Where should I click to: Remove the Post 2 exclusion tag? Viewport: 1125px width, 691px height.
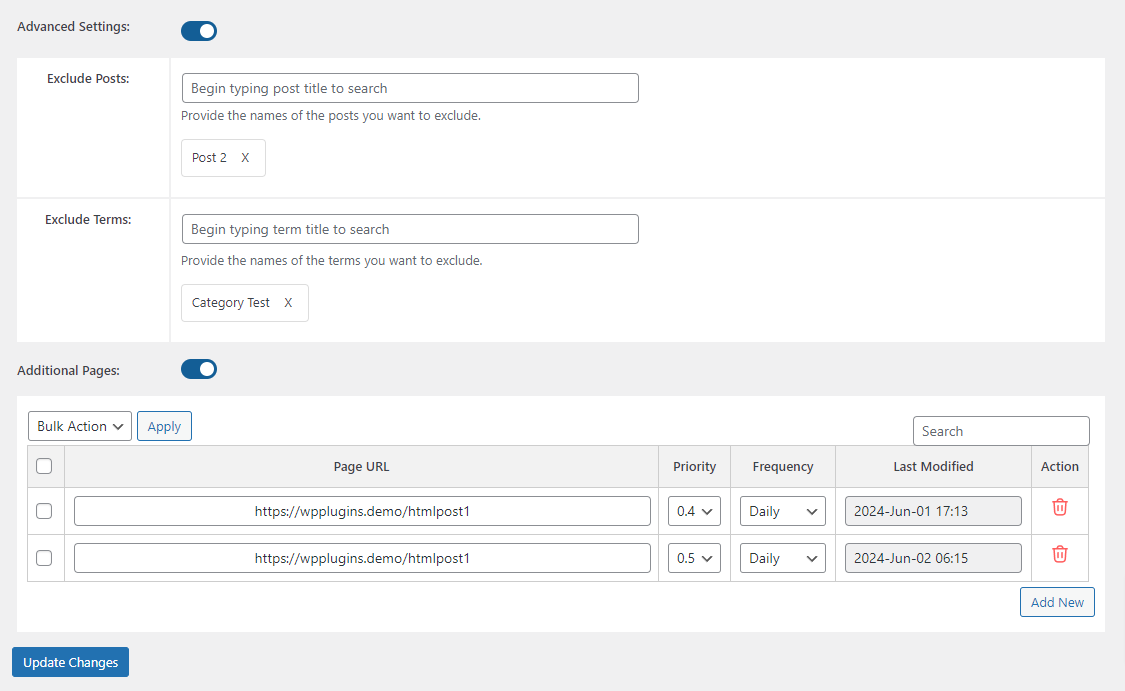click(245, 158)
